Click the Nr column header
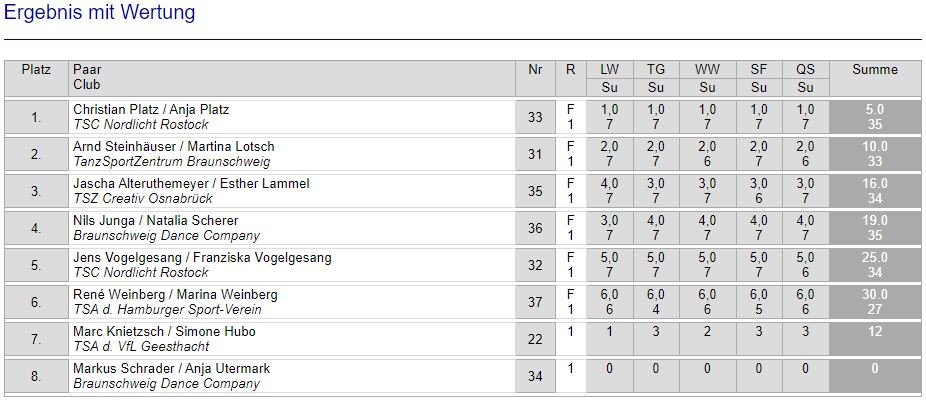The height and width of the screenshot is (400, 926). [x=535, y=70]
